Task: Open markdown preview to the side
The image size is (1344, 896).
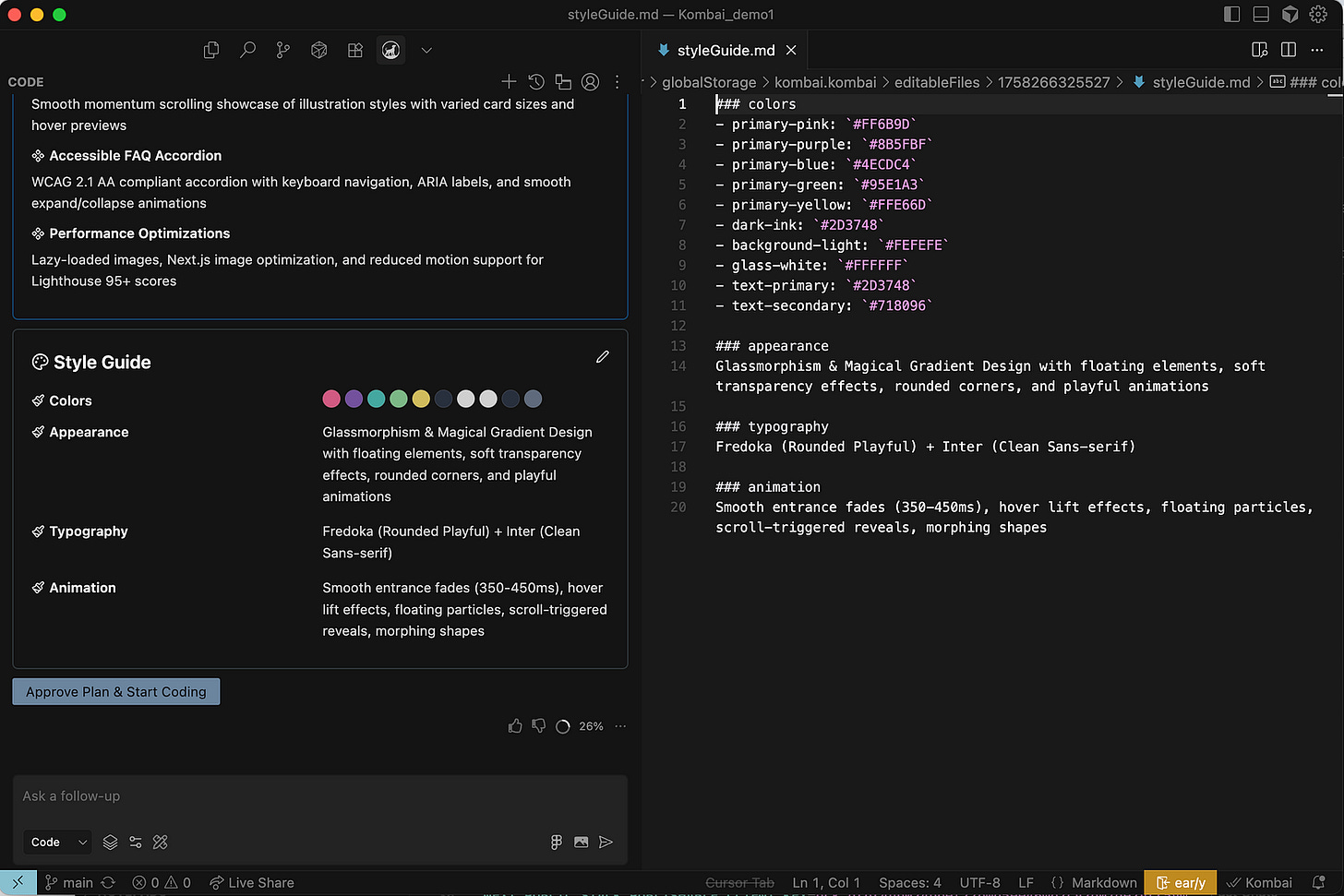Action: tap(1259, 50)
